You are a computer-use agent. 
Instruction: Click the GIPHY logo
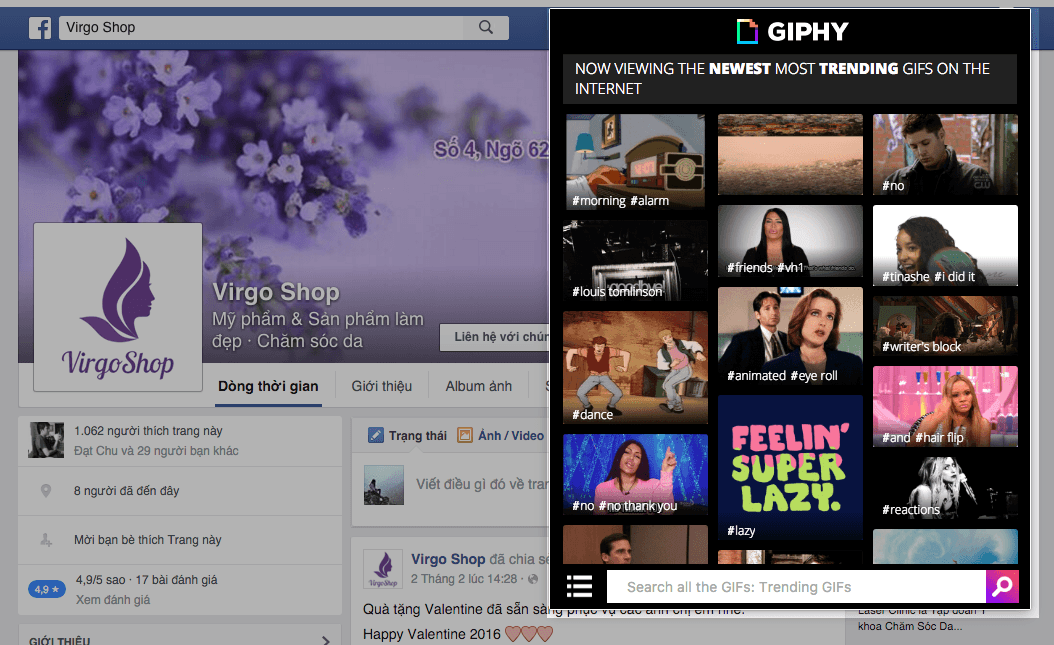click(792, 32)
